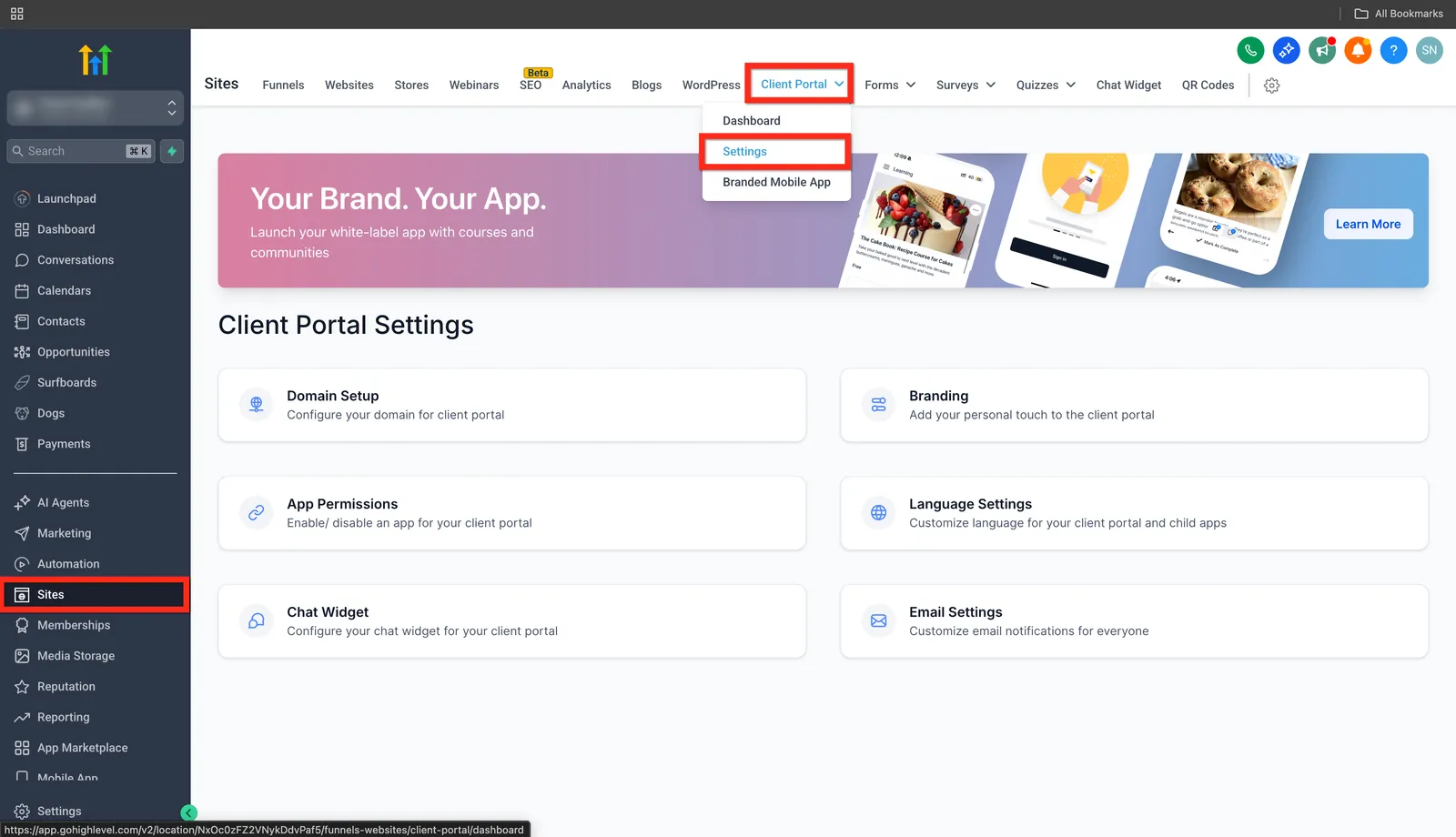Open the blue AI assistant sparkle icon
1456x837 pixels.
point(1286,51)
